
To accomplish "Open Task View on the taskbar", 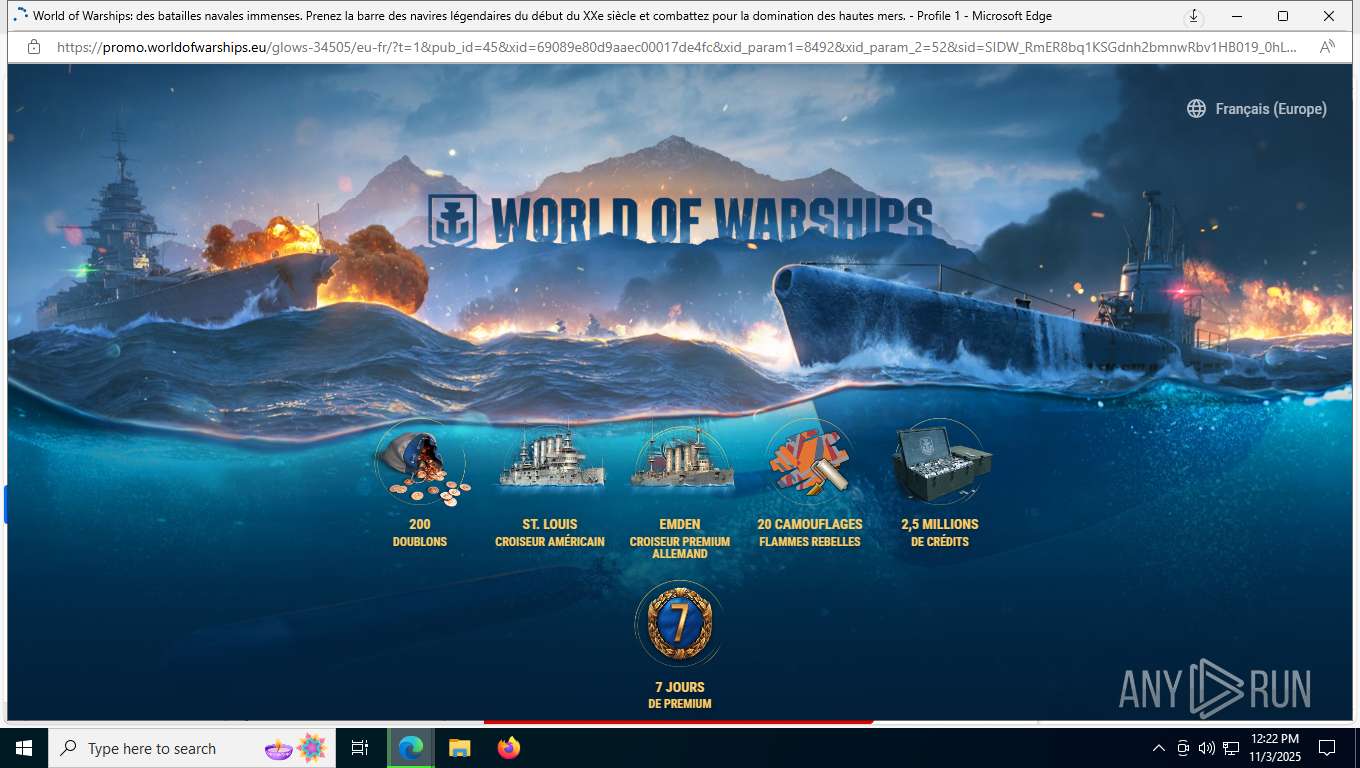I will (x=361, y=748).
